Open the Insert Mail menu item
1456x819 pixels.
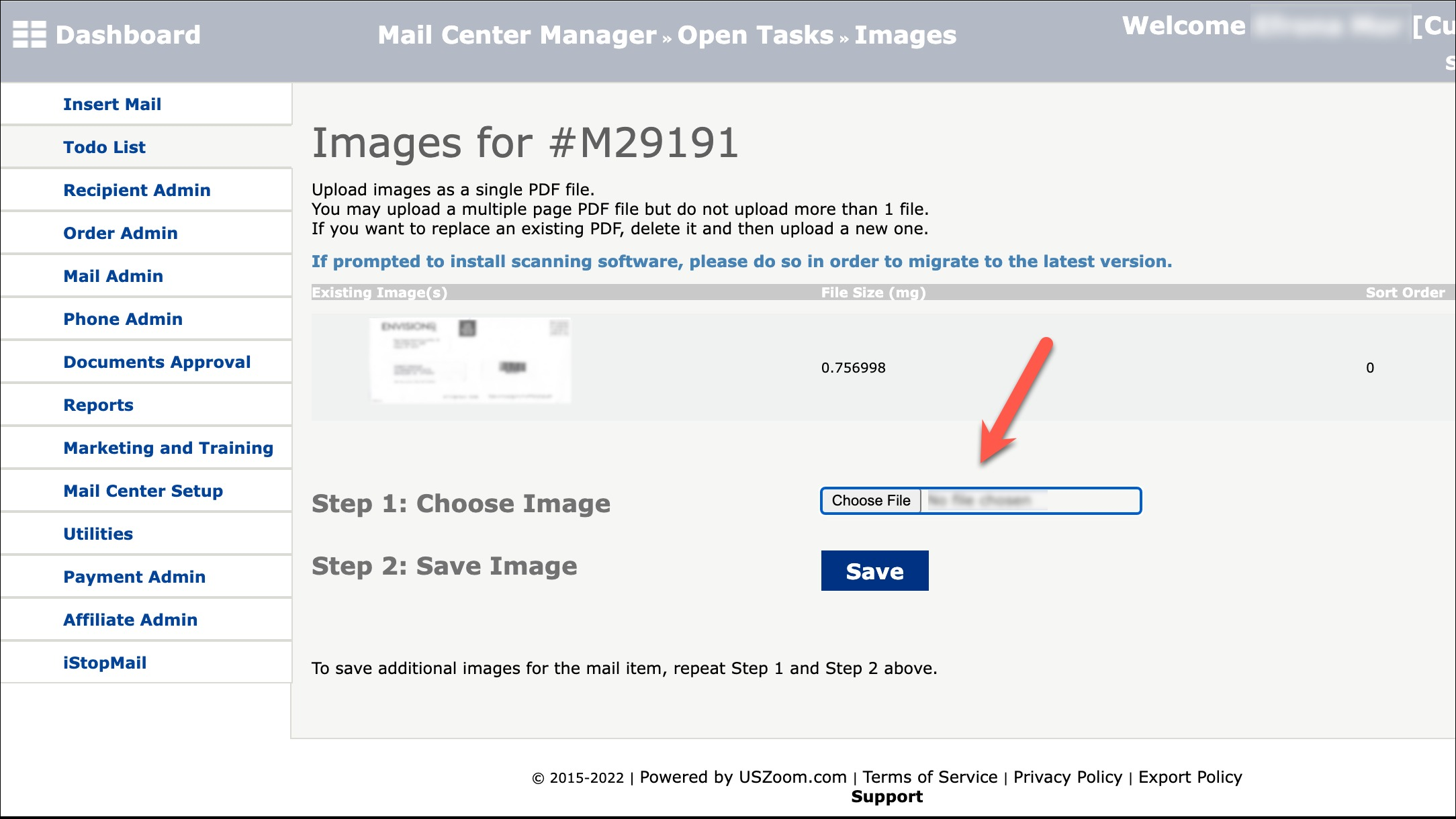[x=112, y=104]
